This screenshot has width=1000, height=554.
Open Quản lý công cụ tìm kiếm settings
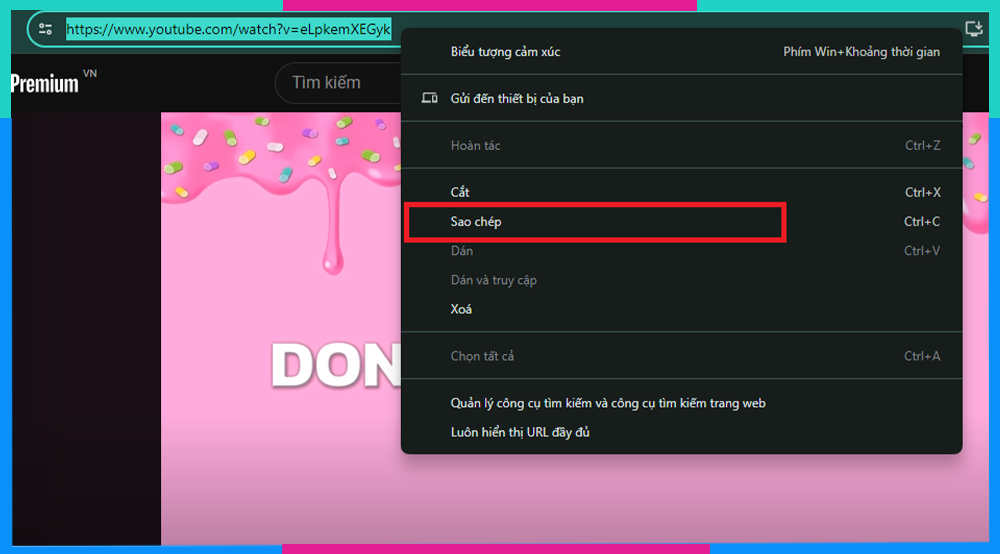coord(608,403)
